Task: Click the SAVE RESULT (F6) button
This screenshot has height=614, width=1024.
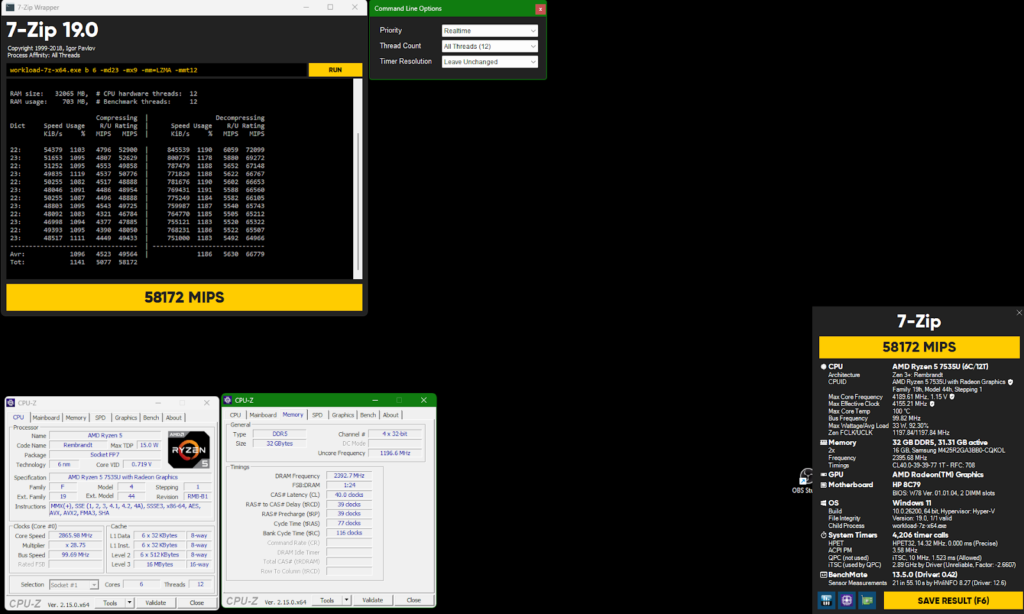Action: [952, 600]
